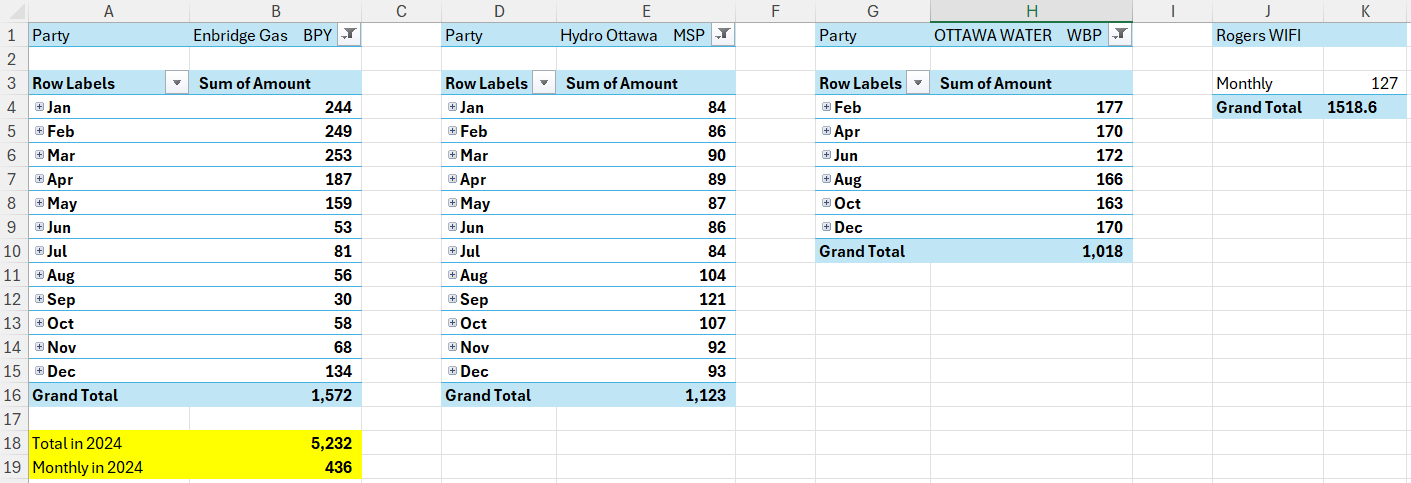Open the Hydro Ottawa party filter button
The height and width of the screenshot is (483, 1411).
(x=724, y=35)
